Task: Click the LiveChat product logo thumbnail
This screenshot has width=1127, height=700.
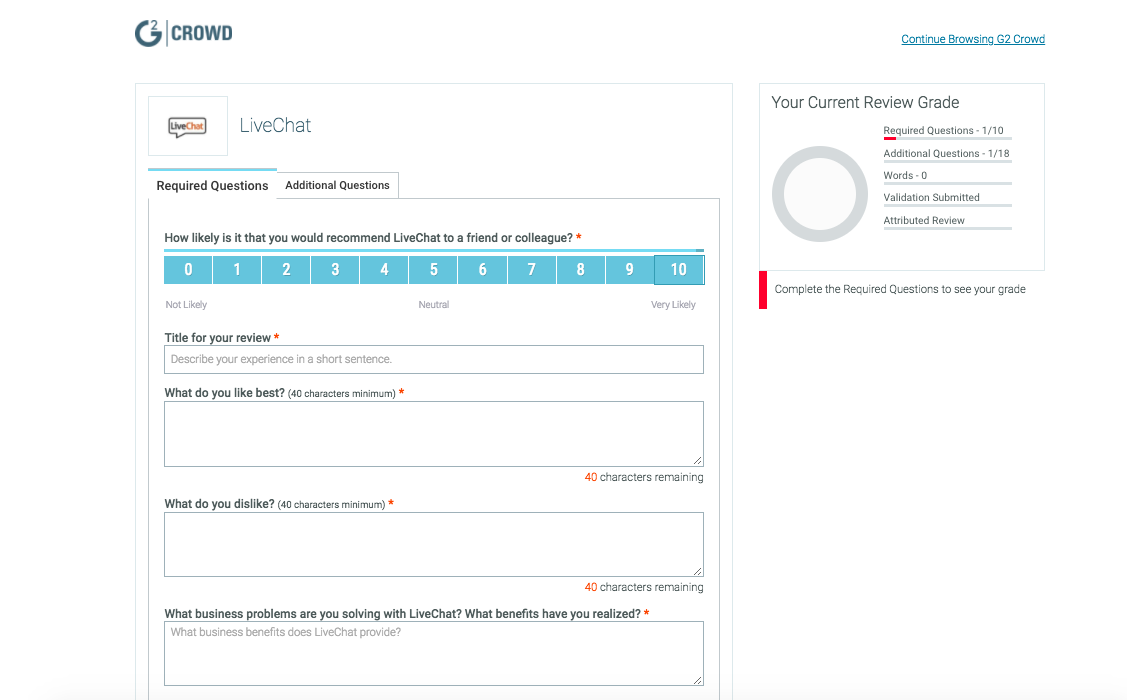Action: pos(188,126)
